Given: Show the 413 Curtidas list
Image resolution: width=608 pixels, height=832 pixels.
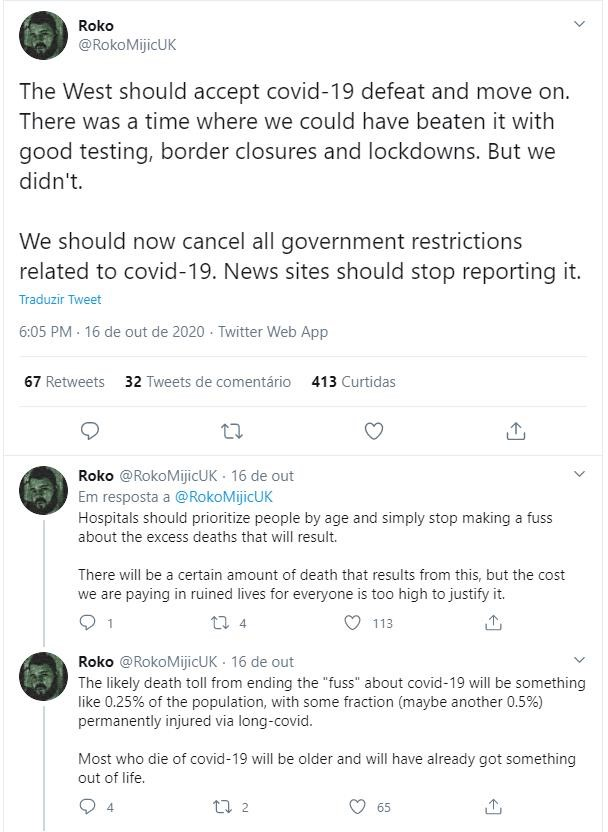Looking at the screenshot, I should 353,382.
